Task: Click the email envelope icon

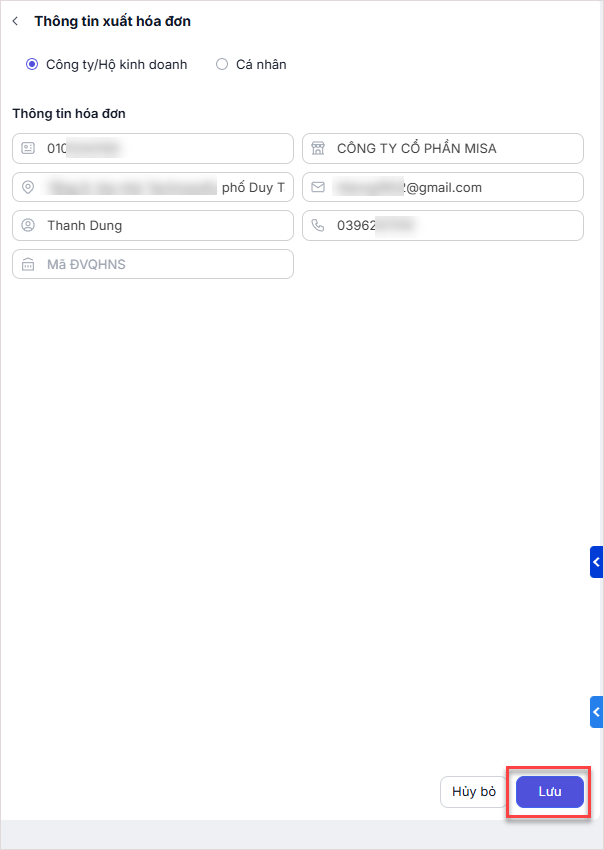Action: click(318, 187)
